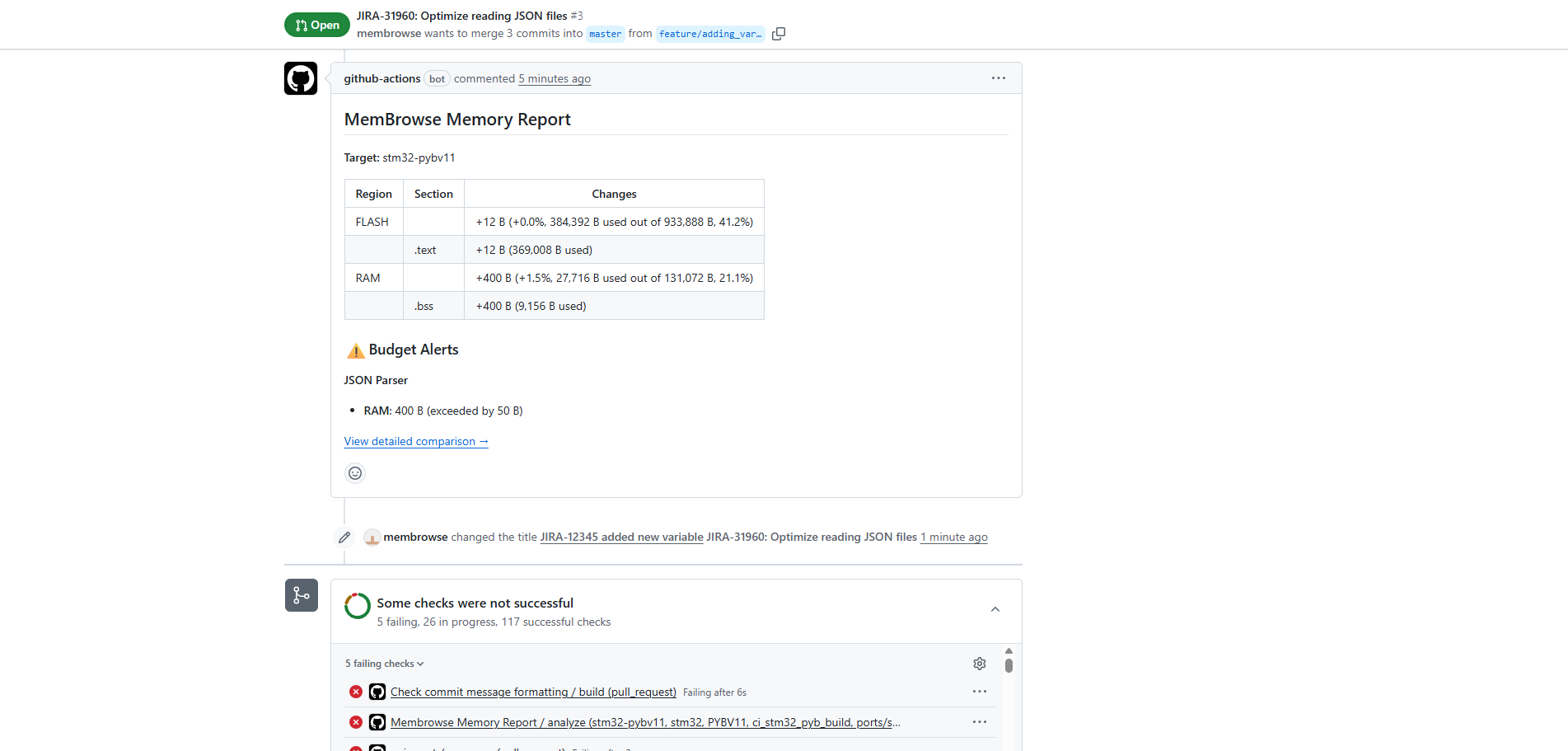1568x751 pixels.
Task: Click the checks list scrollbar thumb
Action: coord(1009,665)
